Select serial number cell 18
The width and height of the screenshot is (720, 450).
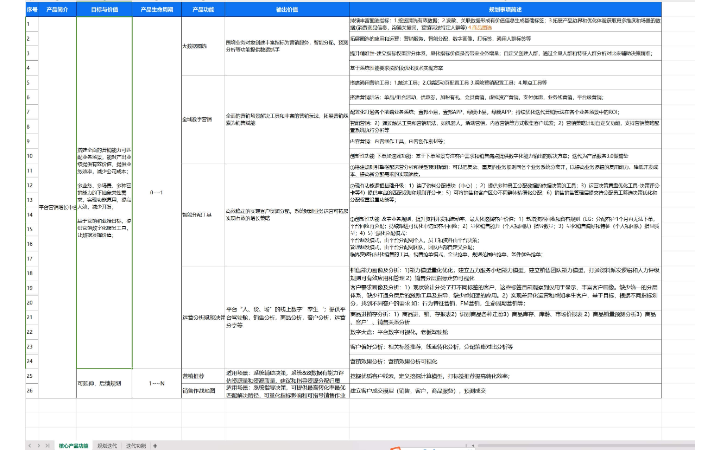tap(32, 273)
